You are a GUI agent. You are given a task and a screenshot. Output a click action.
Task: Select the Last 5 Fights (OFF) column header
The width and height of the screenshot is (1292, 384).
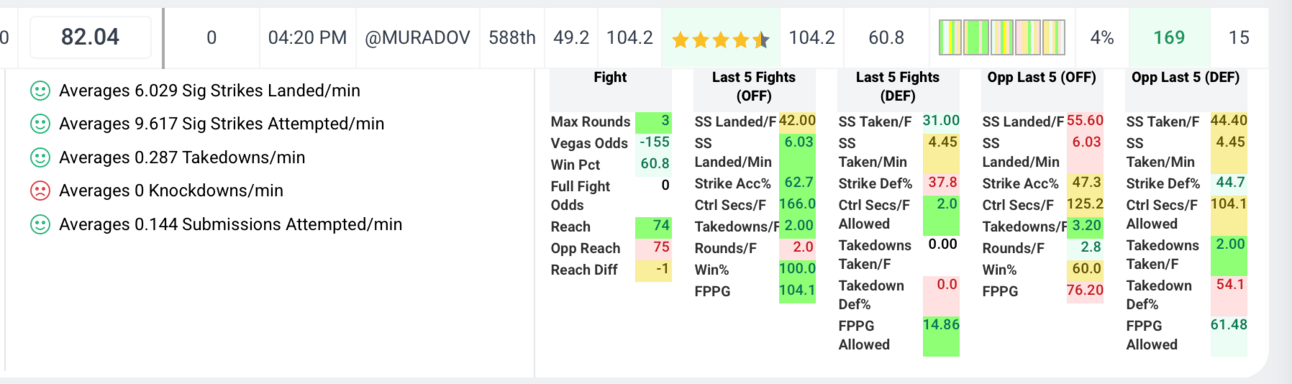pyautogui.click(x=753, y=87)
